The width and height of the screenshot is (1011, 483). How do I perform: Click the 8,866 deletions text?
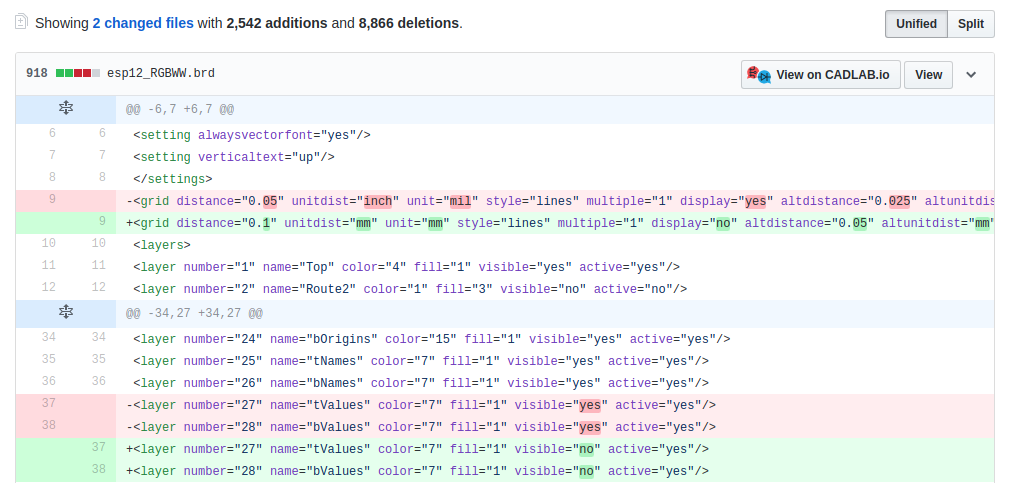tap(409, 23)
